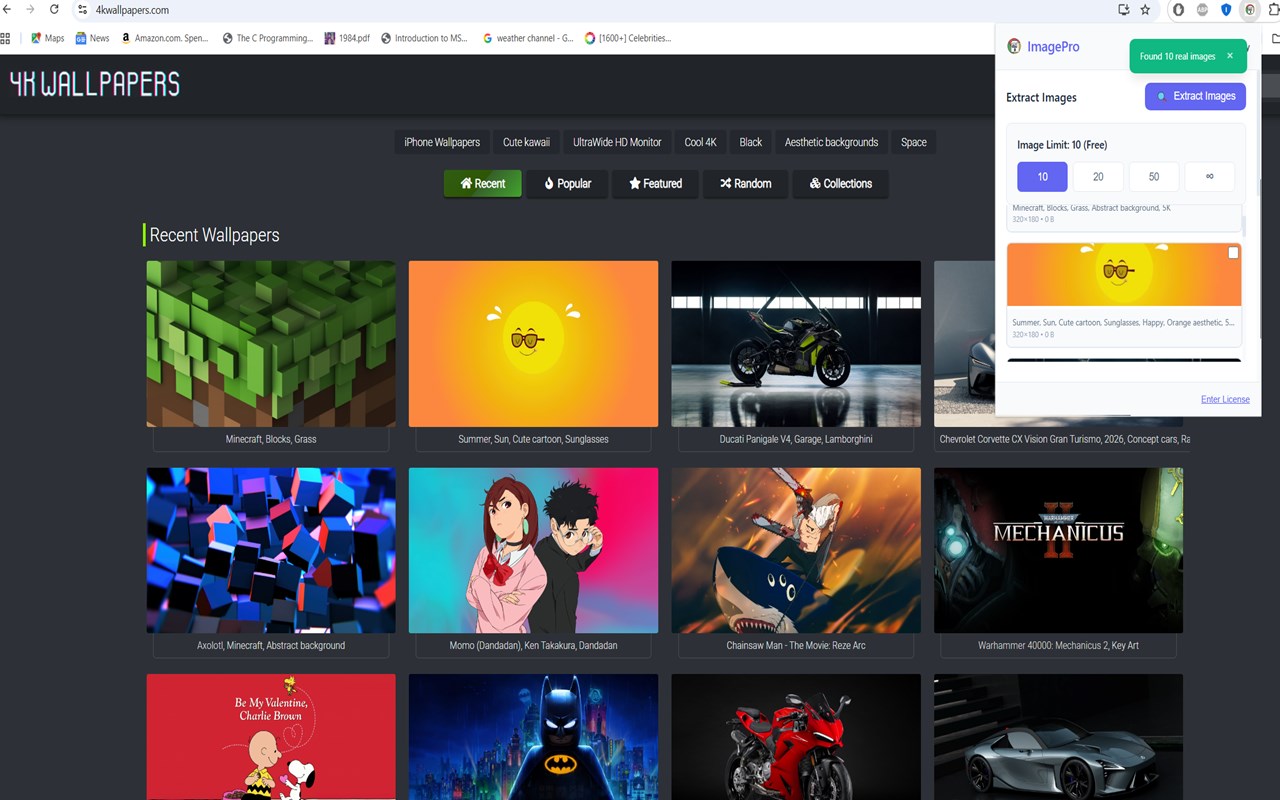Toggle the ImagePro extension toolbar icon
This screenshot has height=800, width=1280.
(1250, 10)
